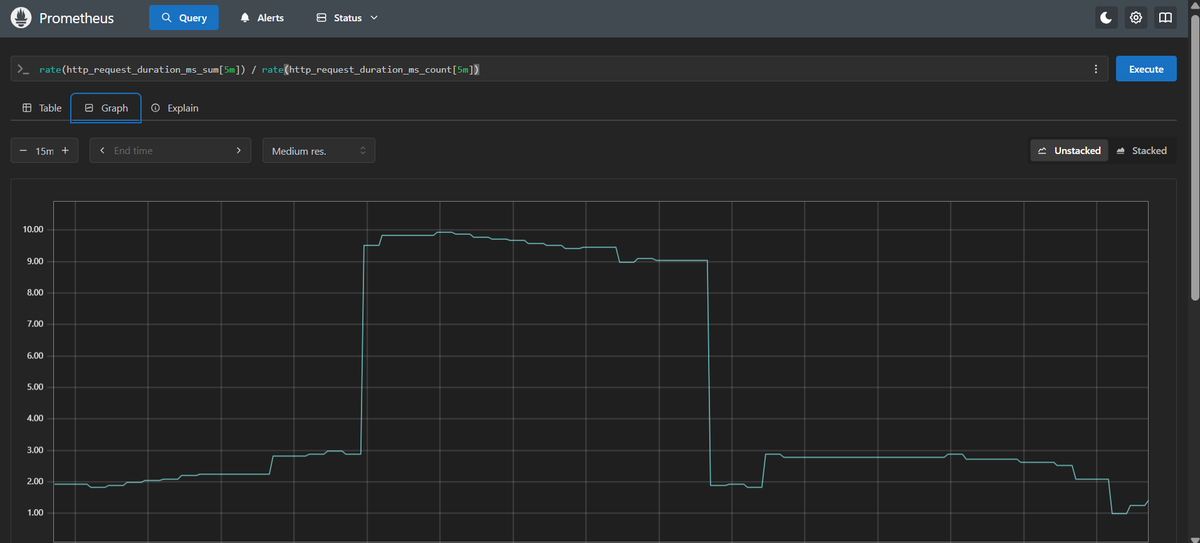Screen dimensions: 1200x543
Task: Open the query options three-dot menu
Action: pos(1097,69)
